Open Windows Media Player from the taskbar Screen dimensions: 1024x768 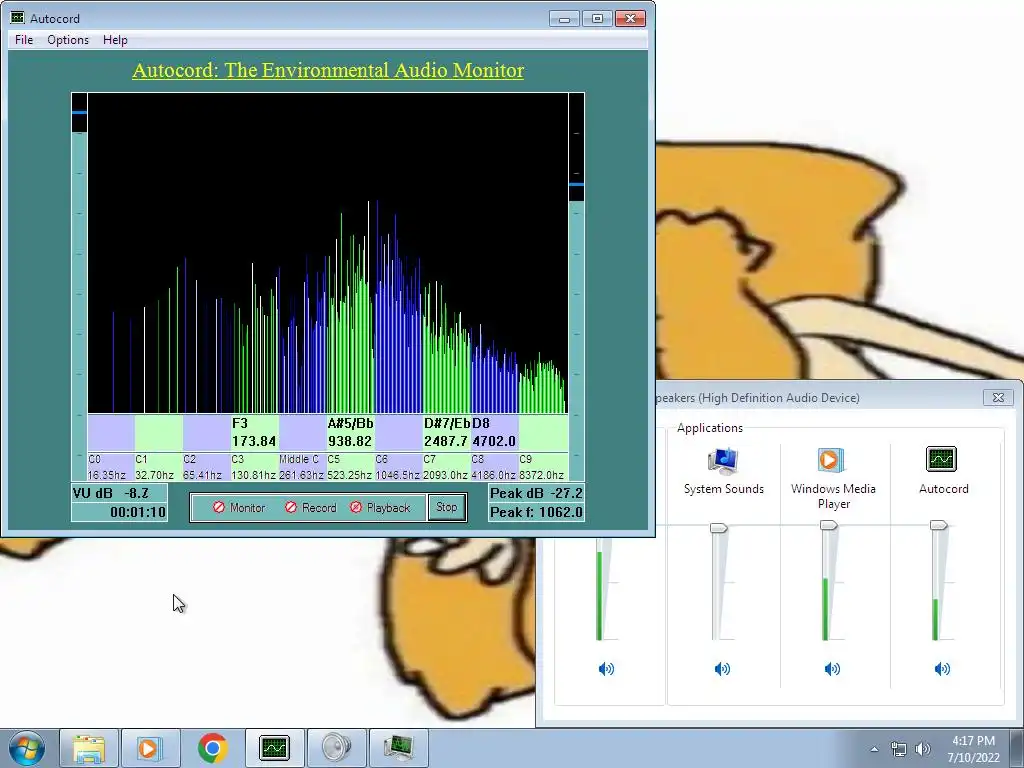pyautogui.click(x=150, y=748)
